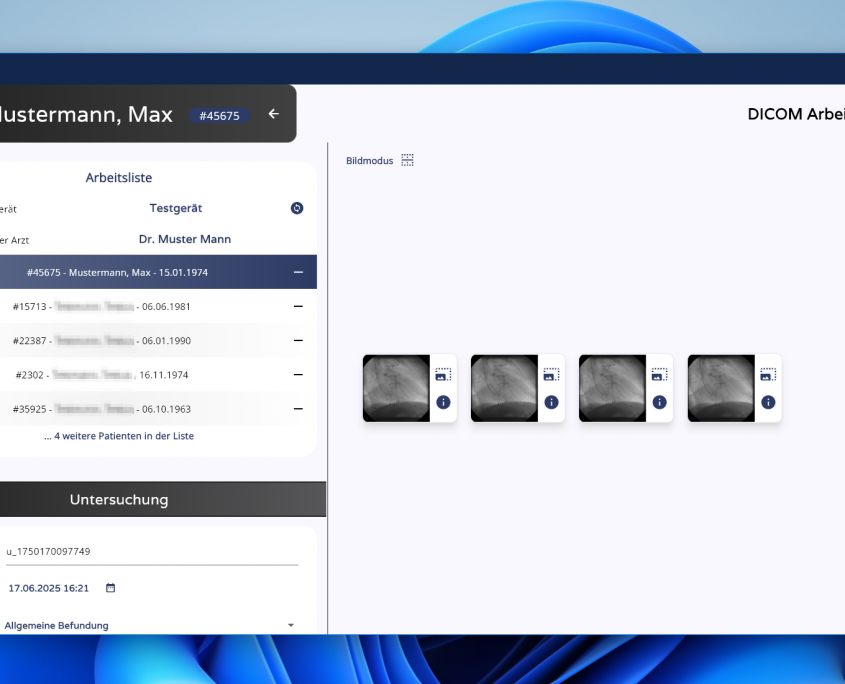Open info for the fourth X-ray thumbnail
Screen dimensions: 845x684
point(767,401)
